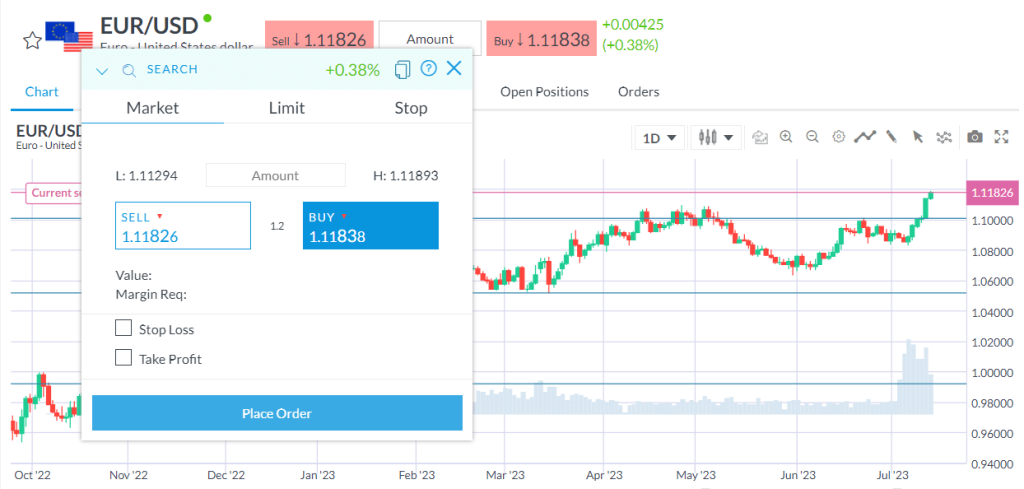Select the BUY 1.11838 button in panel
1024x489 pixels.
(370, 226)
